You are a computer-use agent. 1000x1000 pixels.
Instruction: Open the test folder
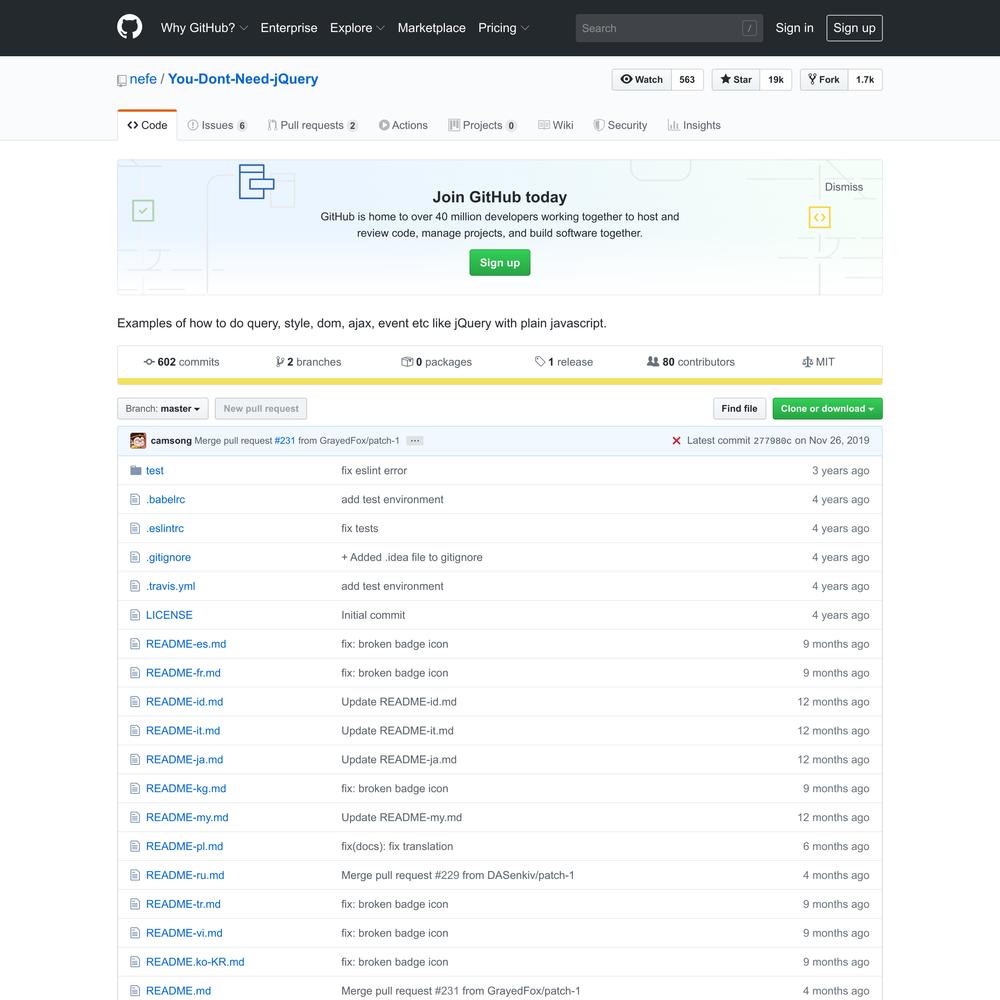154,471
